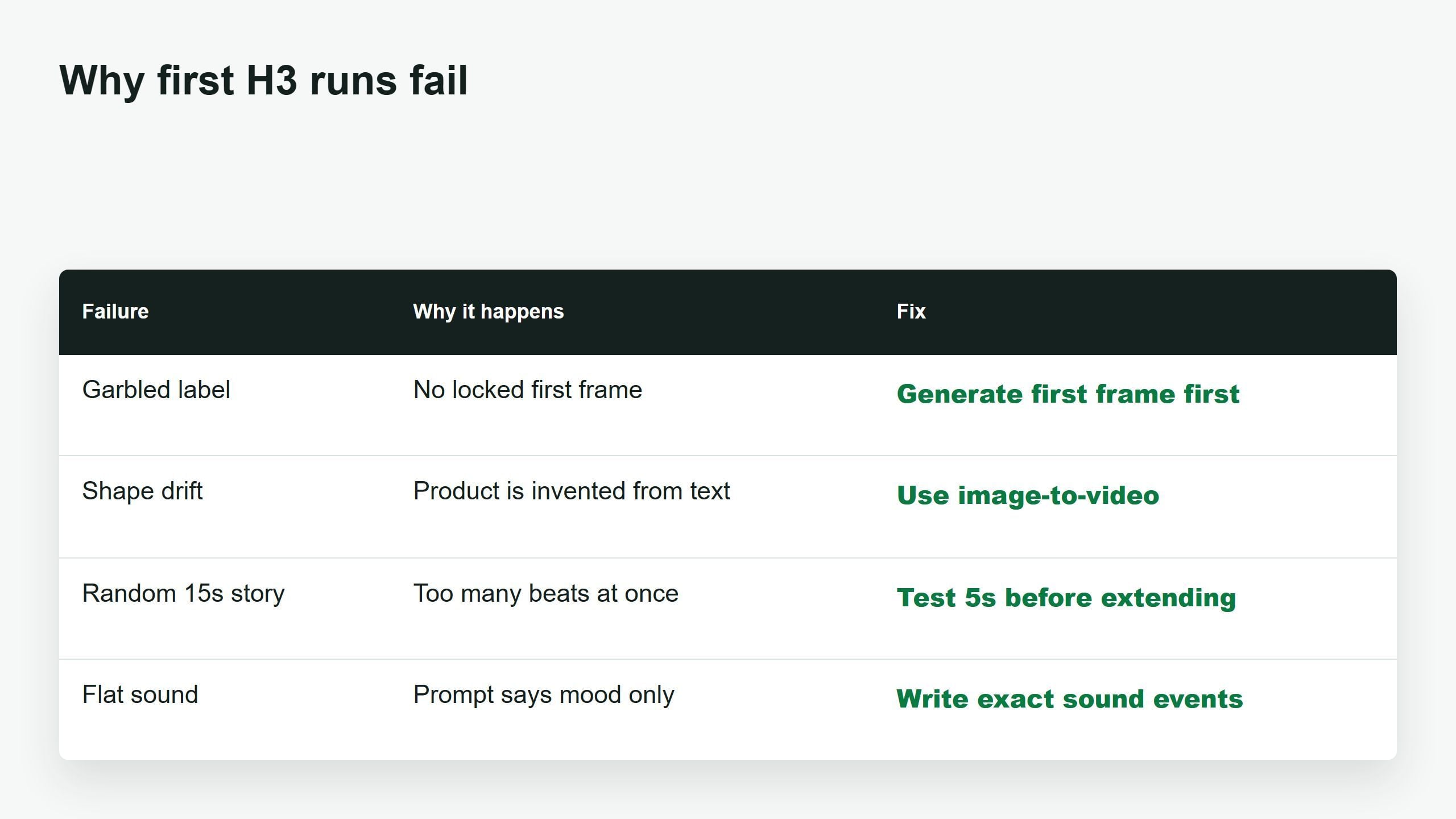Click the word 'H3' in the title

click(272, 81)
